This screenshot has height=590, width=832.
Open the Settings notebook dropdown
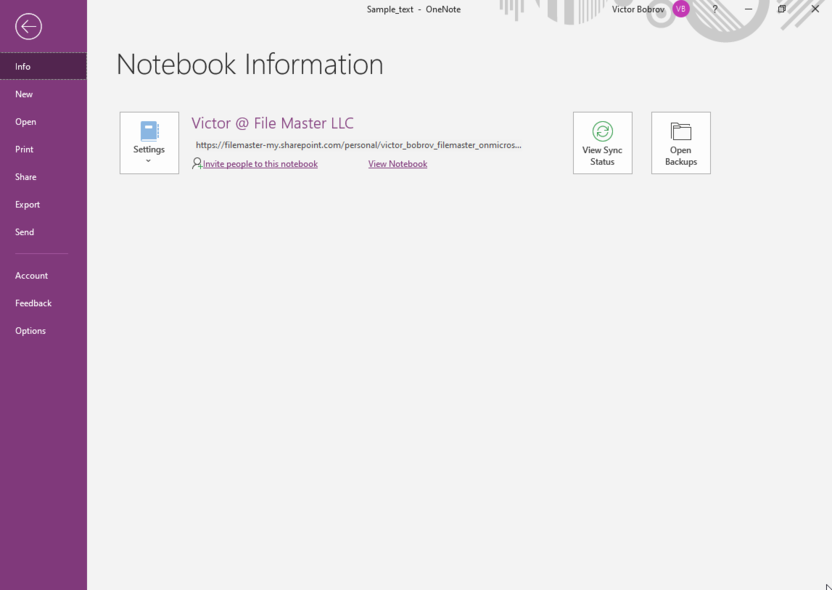pos(149,143)
